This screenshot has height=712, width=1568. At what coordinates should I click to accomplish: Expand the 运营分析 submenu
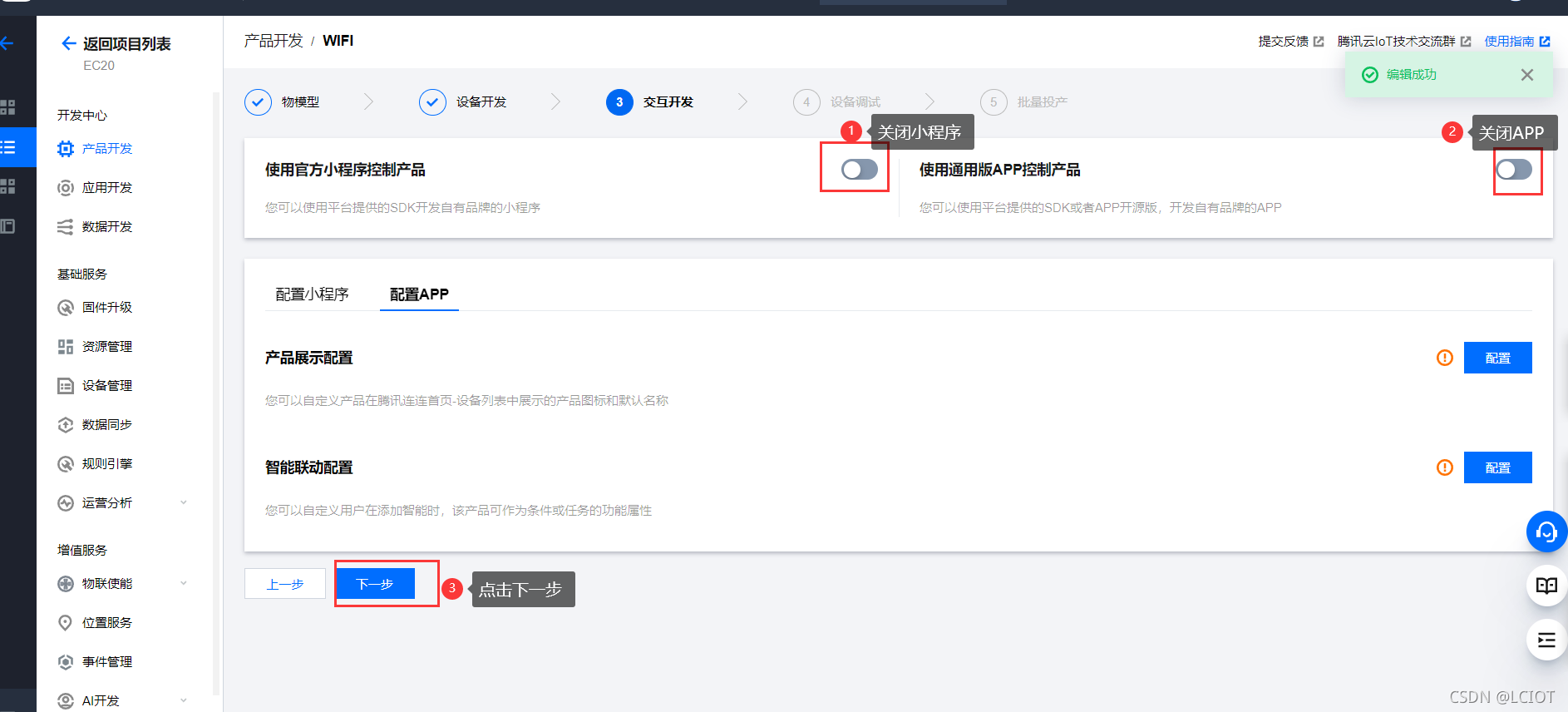[x=184, y=502]
